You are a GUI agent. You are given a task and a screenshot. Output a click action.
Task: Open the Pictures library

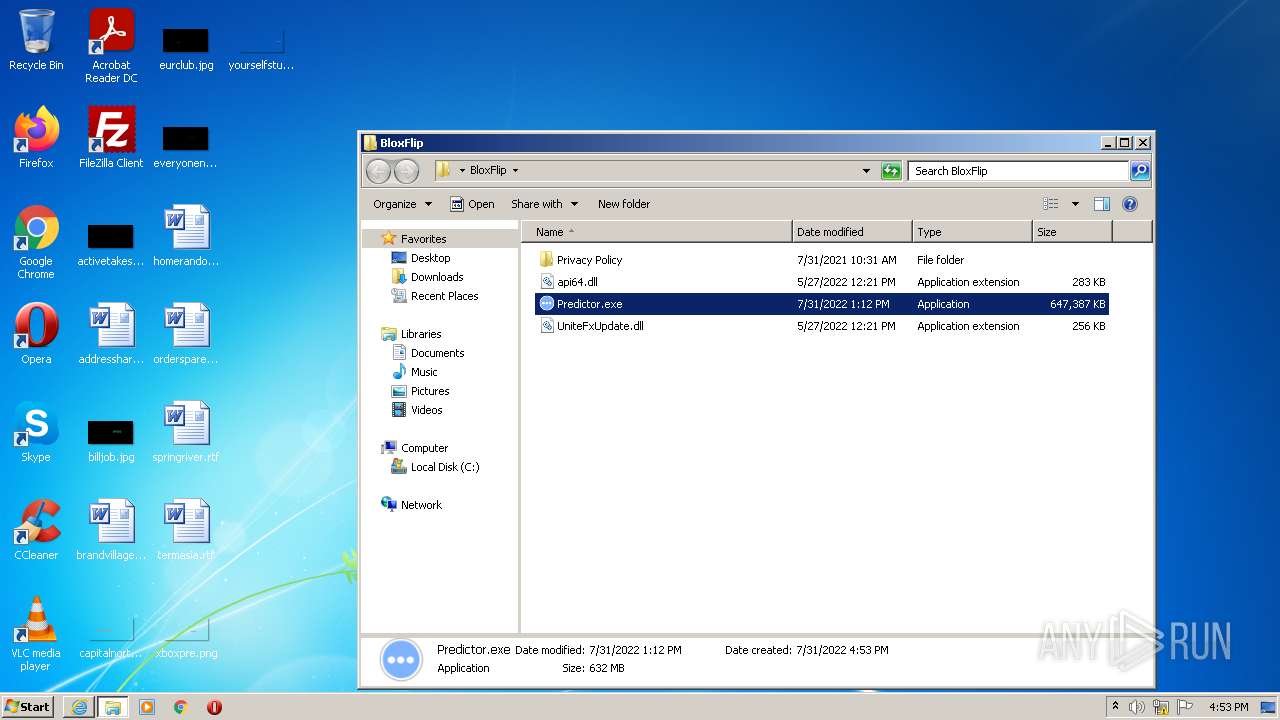430,391
